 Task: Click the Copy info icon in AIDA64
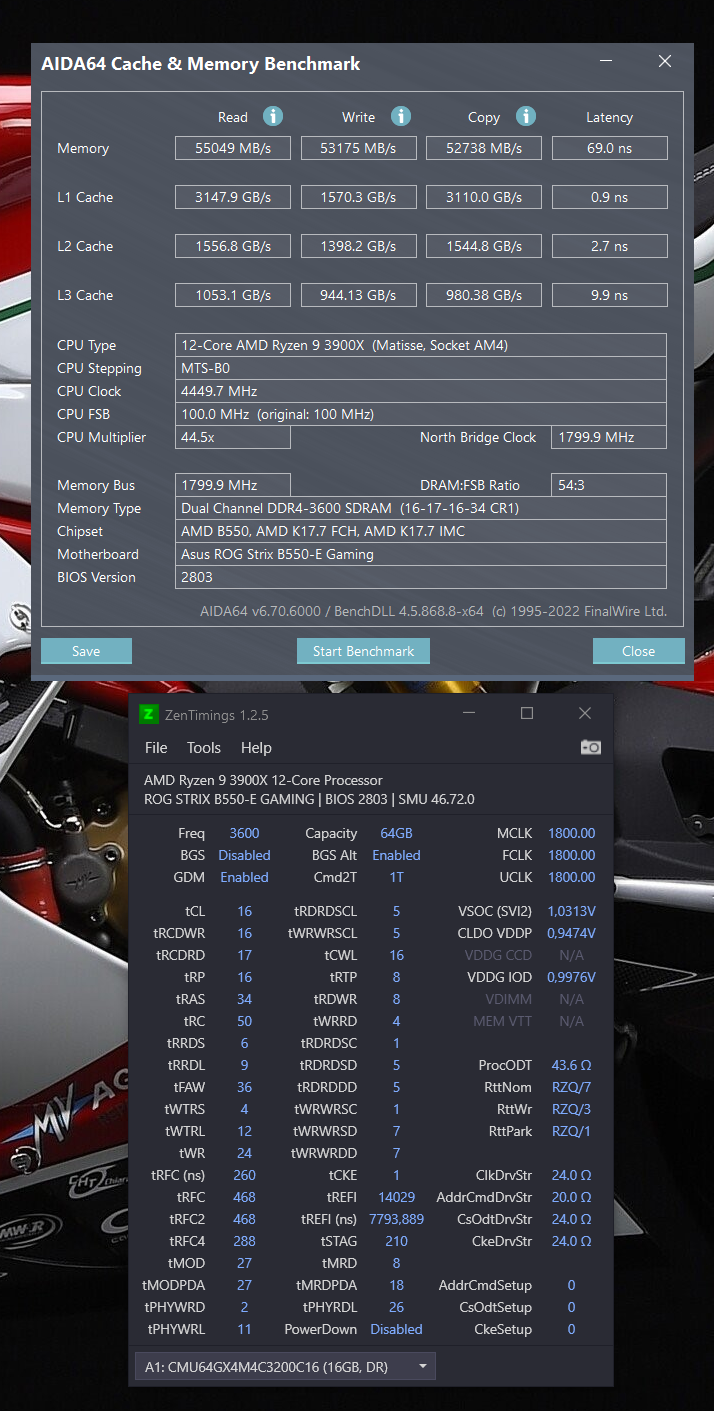526,116
